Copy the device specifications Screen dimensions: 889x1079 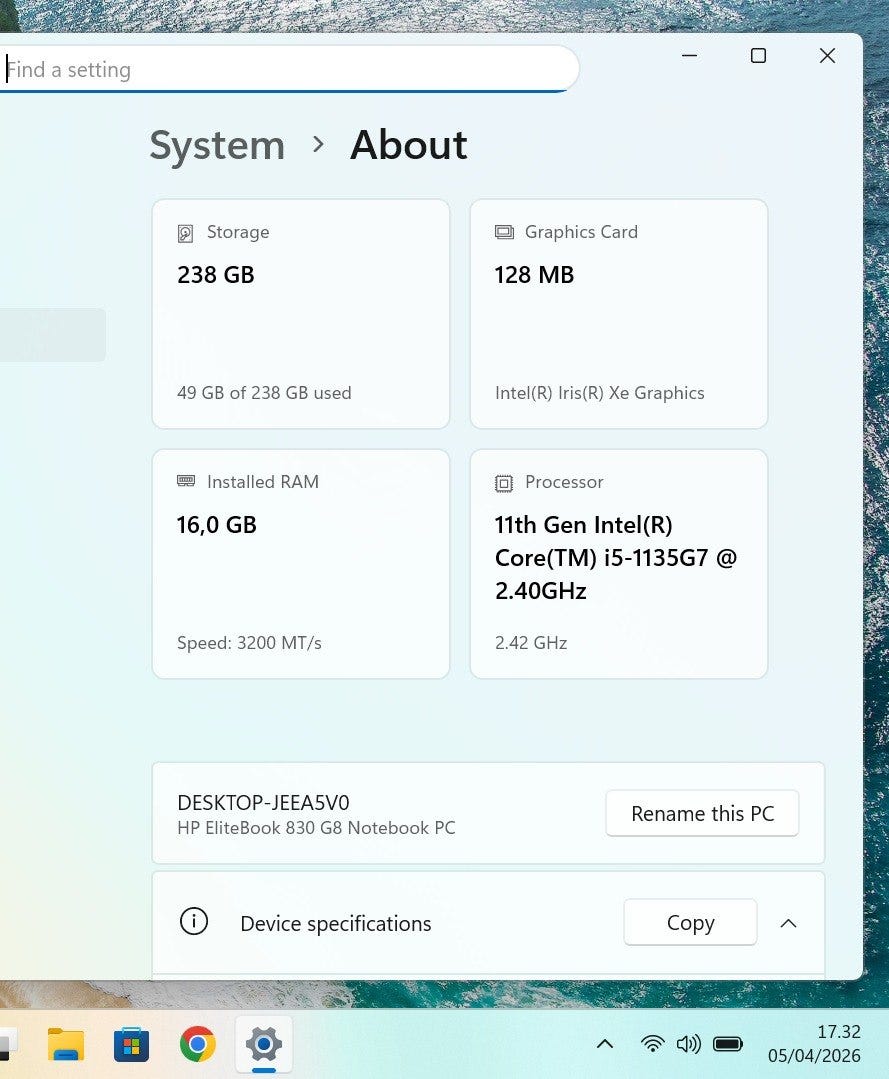[x=690, y=923]
